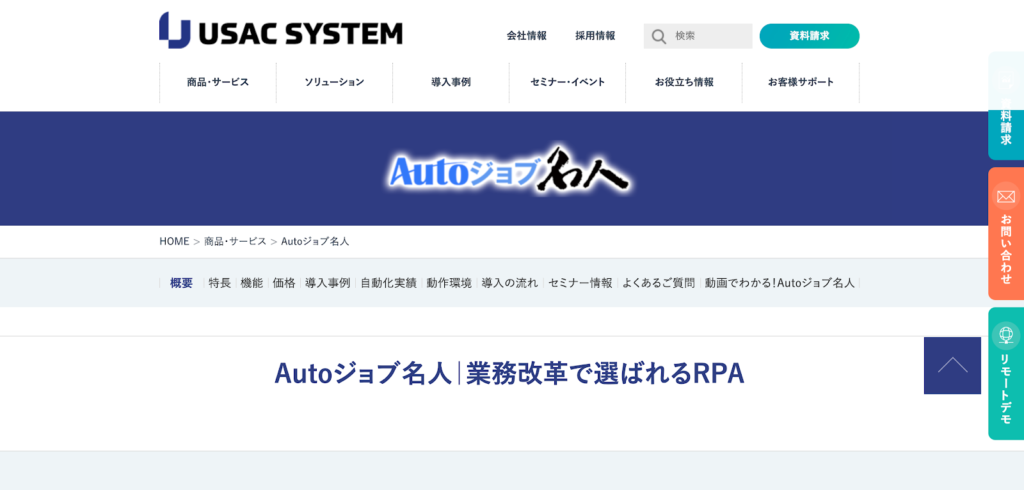
Task: Select 導入事例 in sub-navigation
Action: tap(328, 283)
